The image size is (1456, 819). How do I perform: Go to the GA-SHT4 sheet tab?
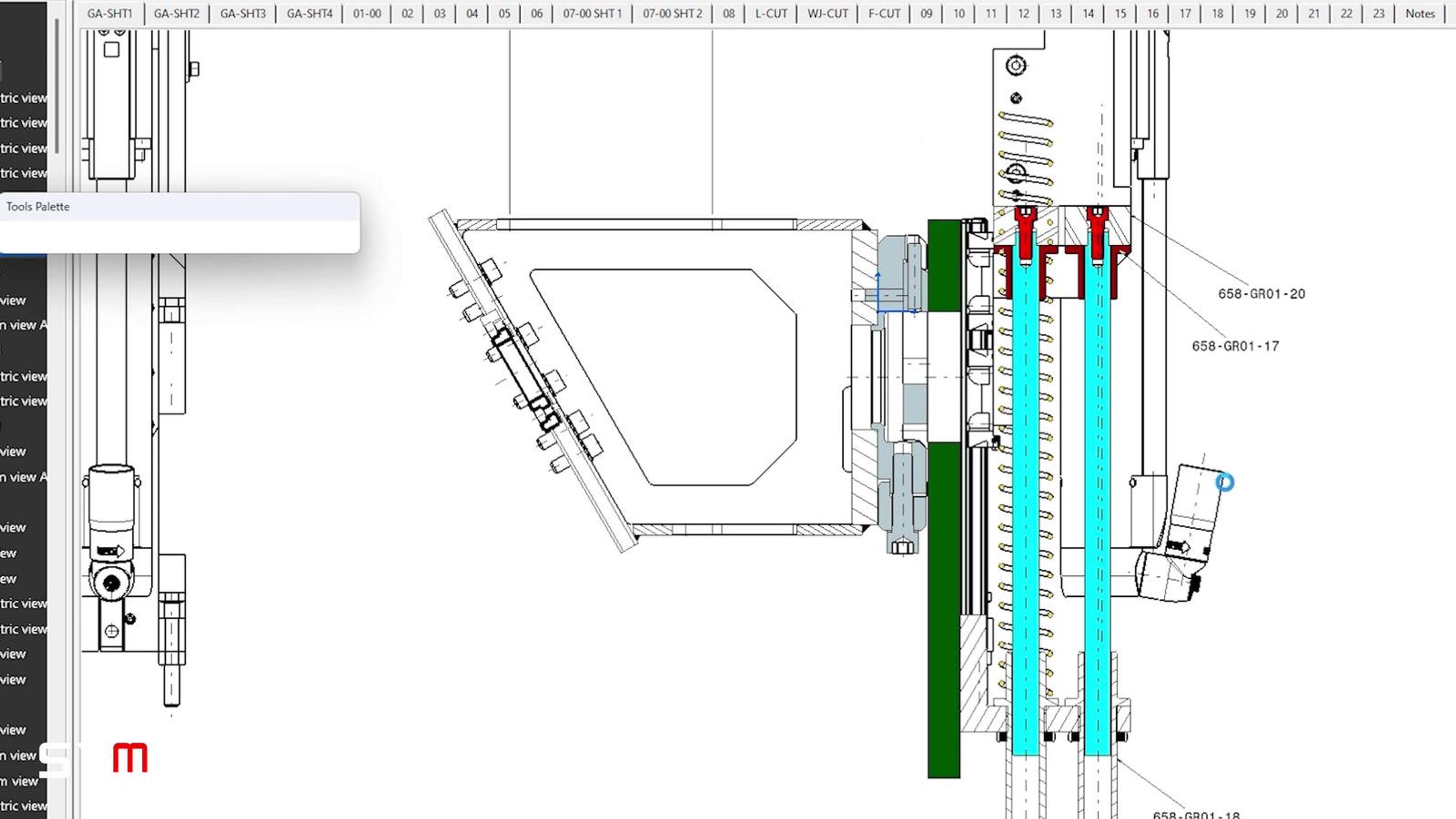tap(309, 14)
